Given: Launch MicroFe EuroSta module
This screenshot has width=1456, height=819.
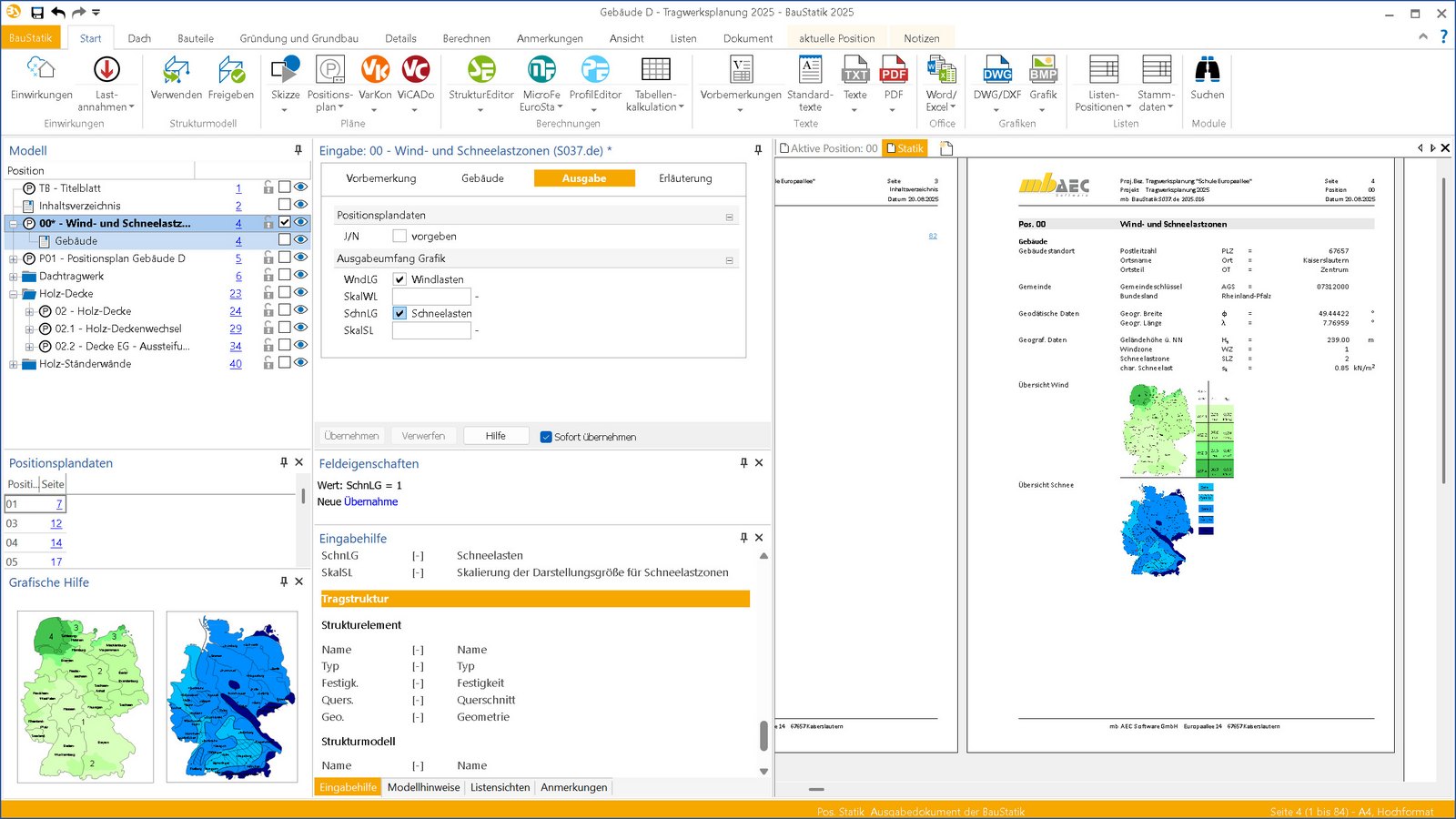Looking at the screenshot, I should 541,71.
